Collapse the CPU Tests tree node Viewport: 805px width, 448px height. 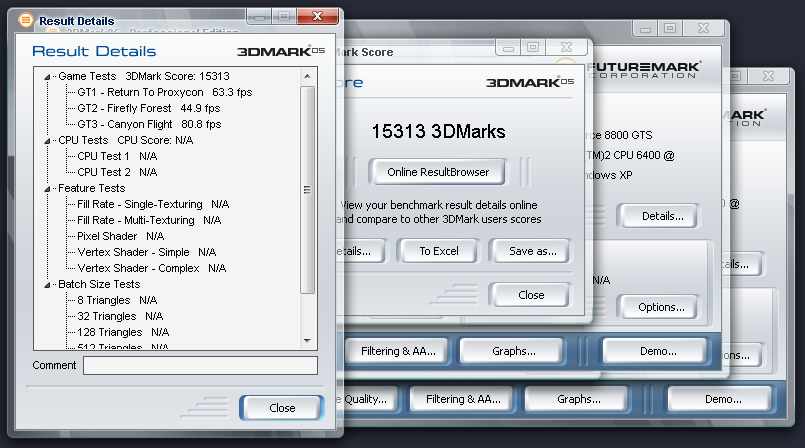47,141
